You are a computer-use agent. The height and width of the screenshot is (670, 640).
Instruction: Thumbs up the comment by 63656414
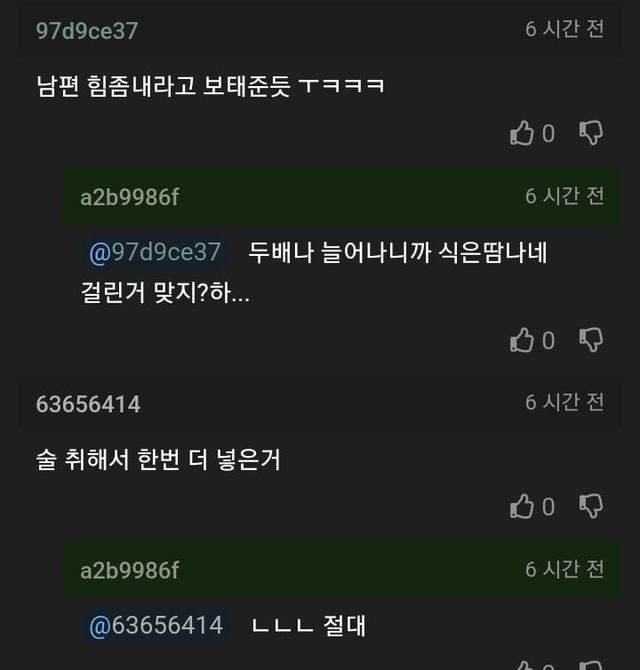[x=522, y=506]
